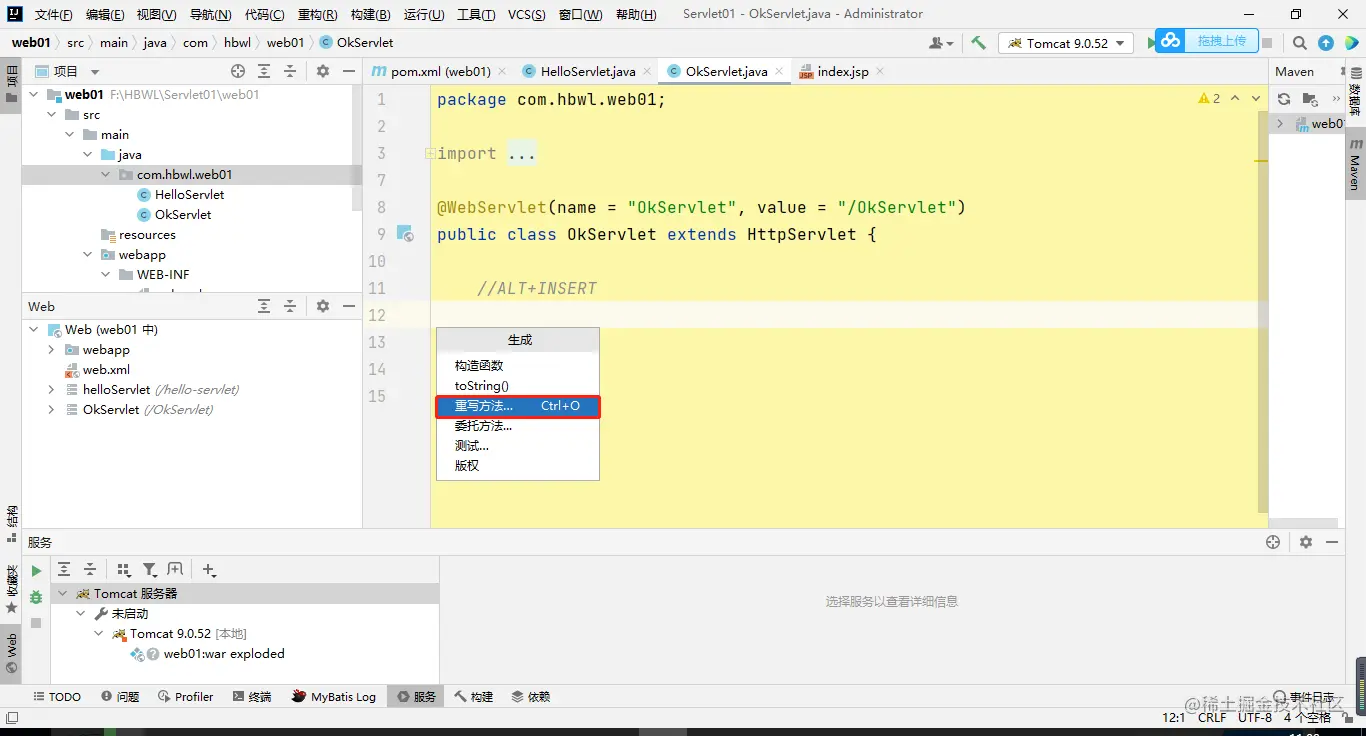Open the 重构(R) menu
Image resolution: width=1366 pixels, height=736 pixels.
click(x=318, y=14)
